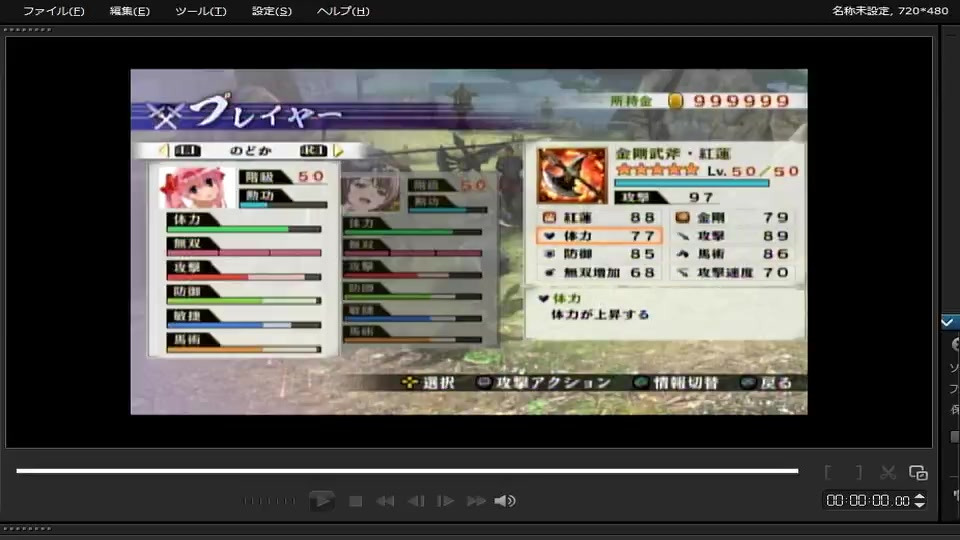Open the ツール(T) menu
The height and width of the screenshot is (540, 960).
pyautogui.click(x=201, y=11)
